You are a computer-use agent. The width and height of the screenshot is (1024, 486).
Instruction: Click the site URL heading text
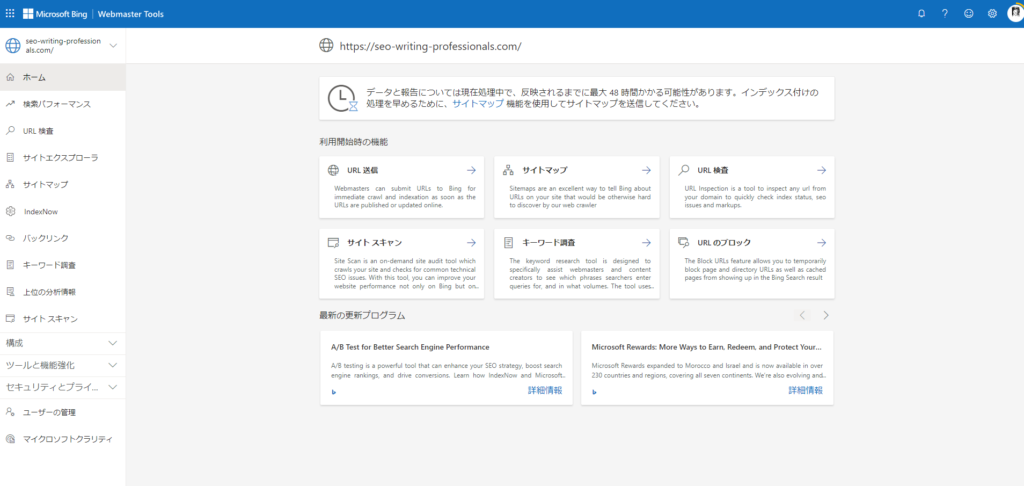(x=430, y=46)
